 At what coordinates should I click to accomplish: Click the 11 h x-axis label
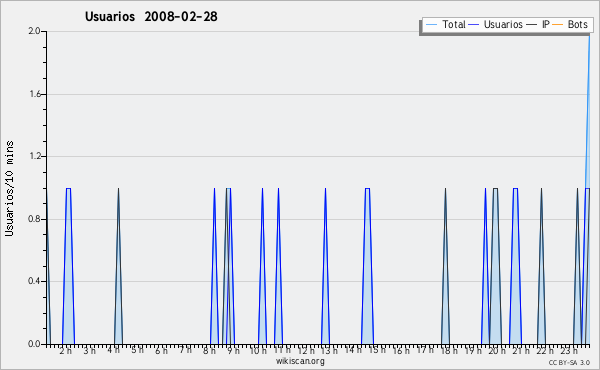click(x=282, y=350)
